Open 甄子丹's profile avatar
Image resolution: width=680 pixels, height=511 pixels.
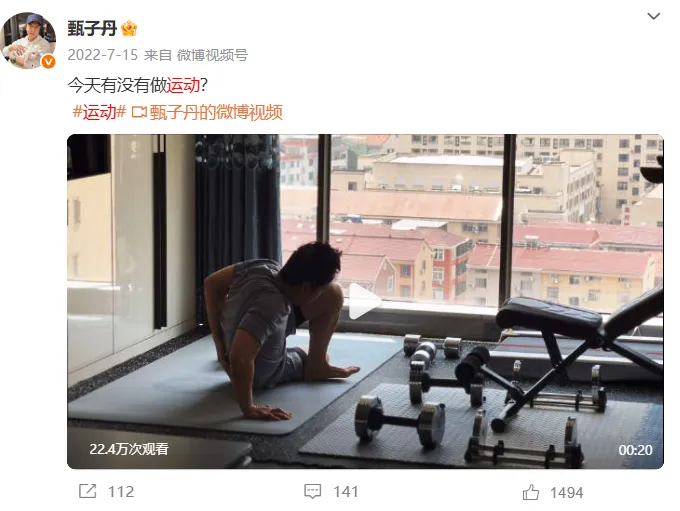(29, 40)
